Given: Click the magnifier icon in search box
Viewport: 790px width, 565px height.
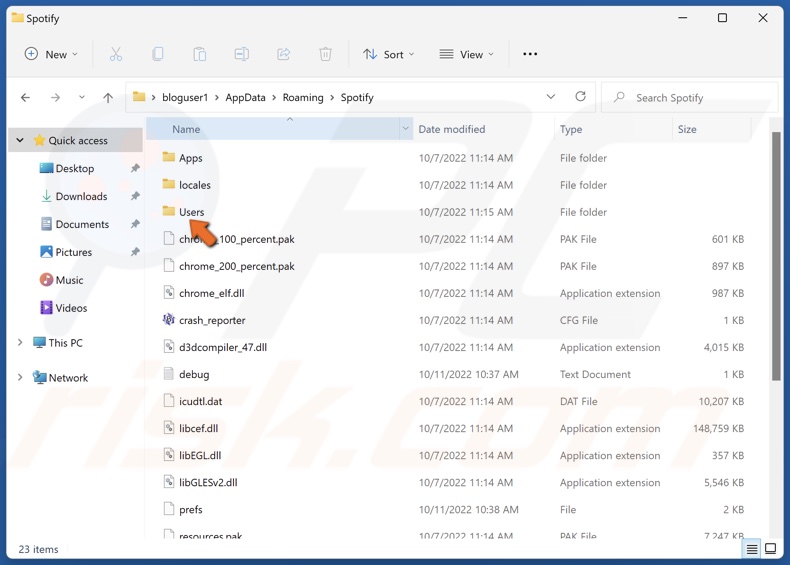Looking at the screenshot, I should [619, 97].
